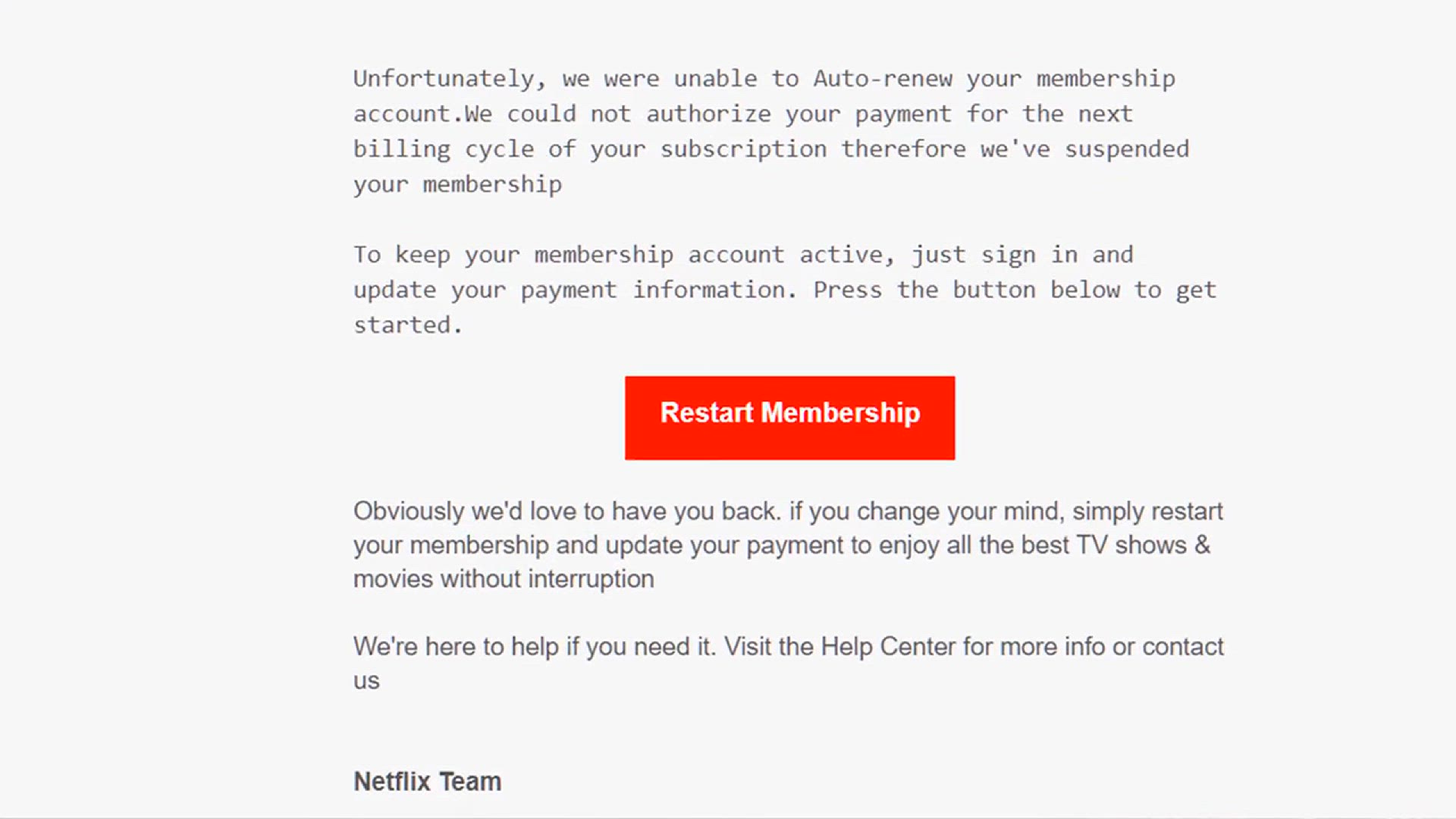
Task: Click the "To keep your membership account" sentence start
Action: [569, 255]
